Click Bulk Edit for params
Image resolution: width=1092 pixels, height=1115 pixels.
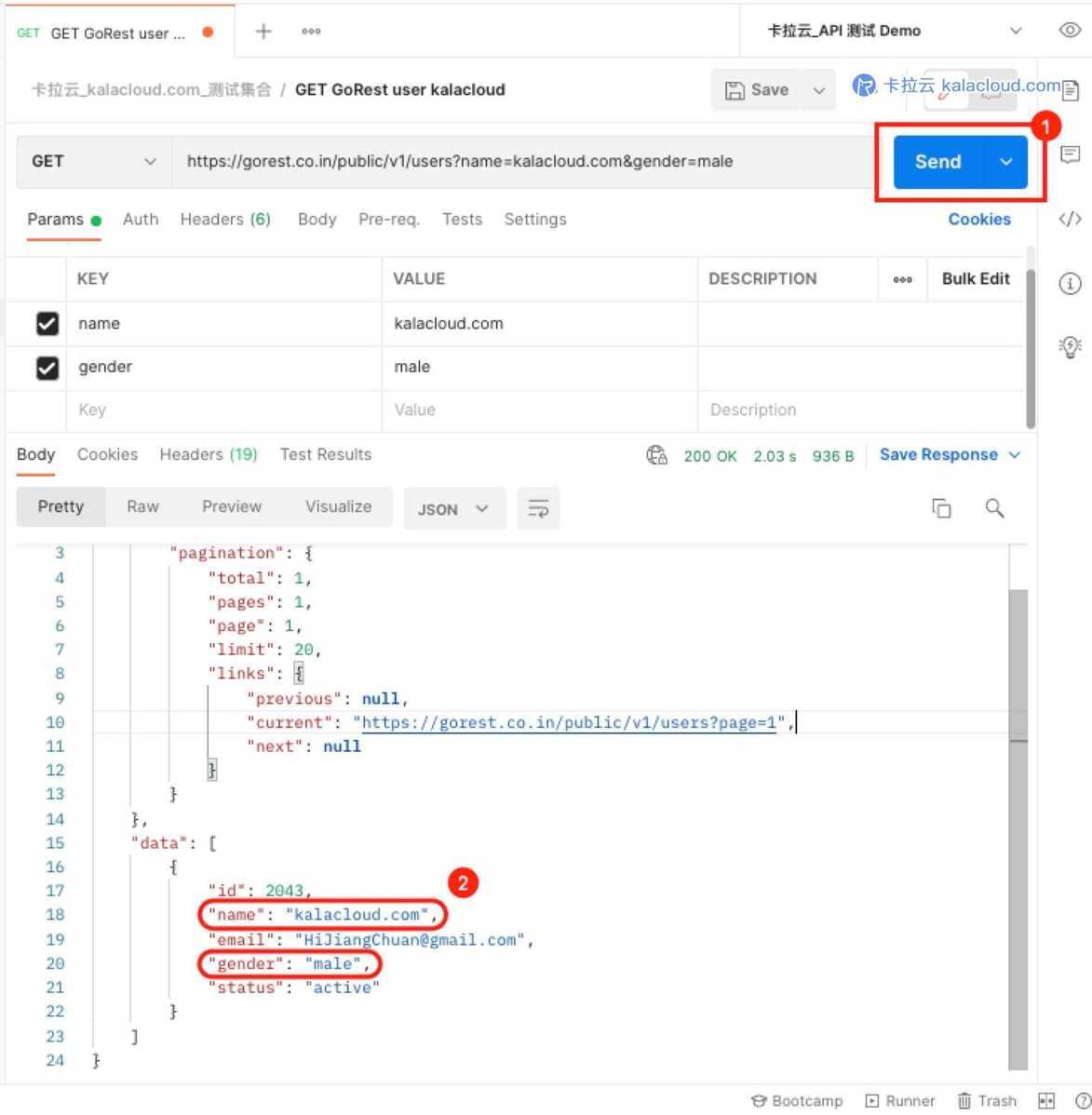[976, 279]
